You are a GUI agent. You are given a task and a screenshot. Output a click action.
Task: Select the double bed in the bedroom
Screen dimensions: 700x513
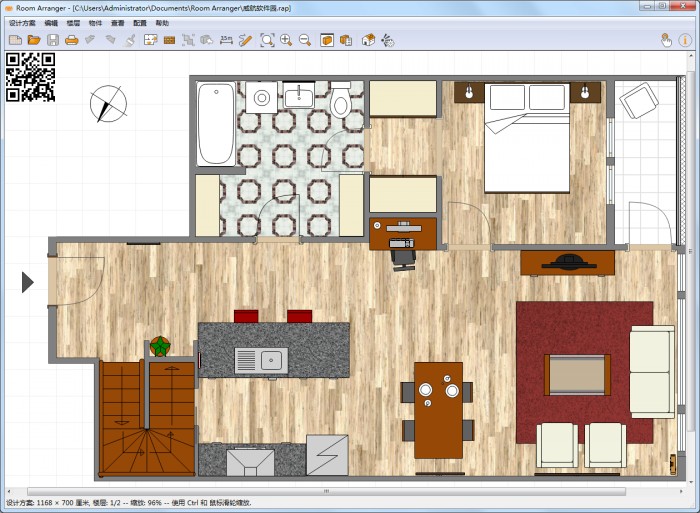pyautogui.click(x=527, y=138)
